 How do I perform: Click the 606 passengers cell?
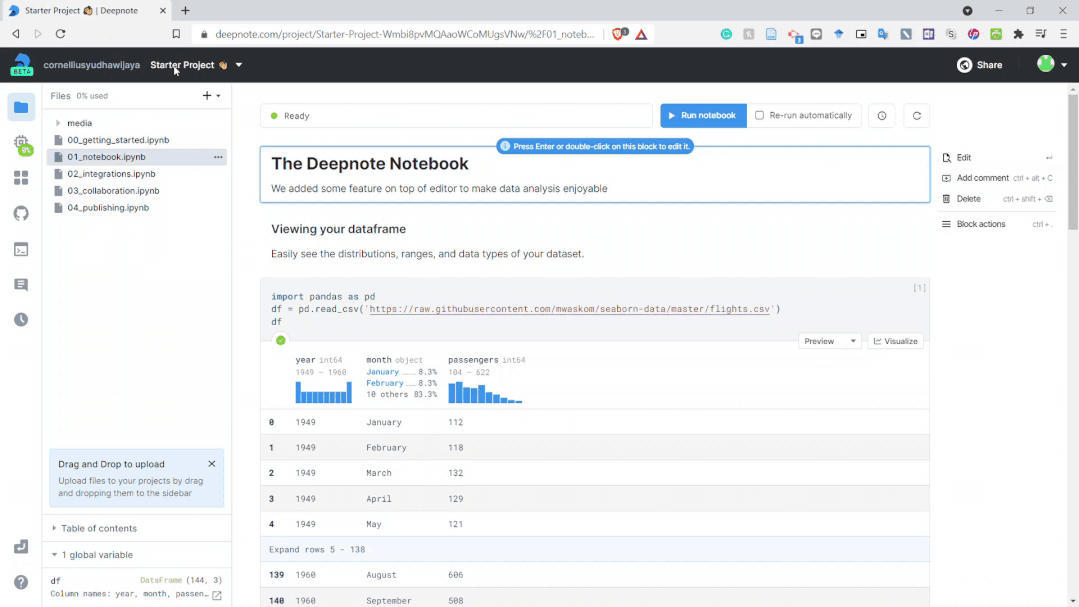pyautogui.click(x=456, y=575)
